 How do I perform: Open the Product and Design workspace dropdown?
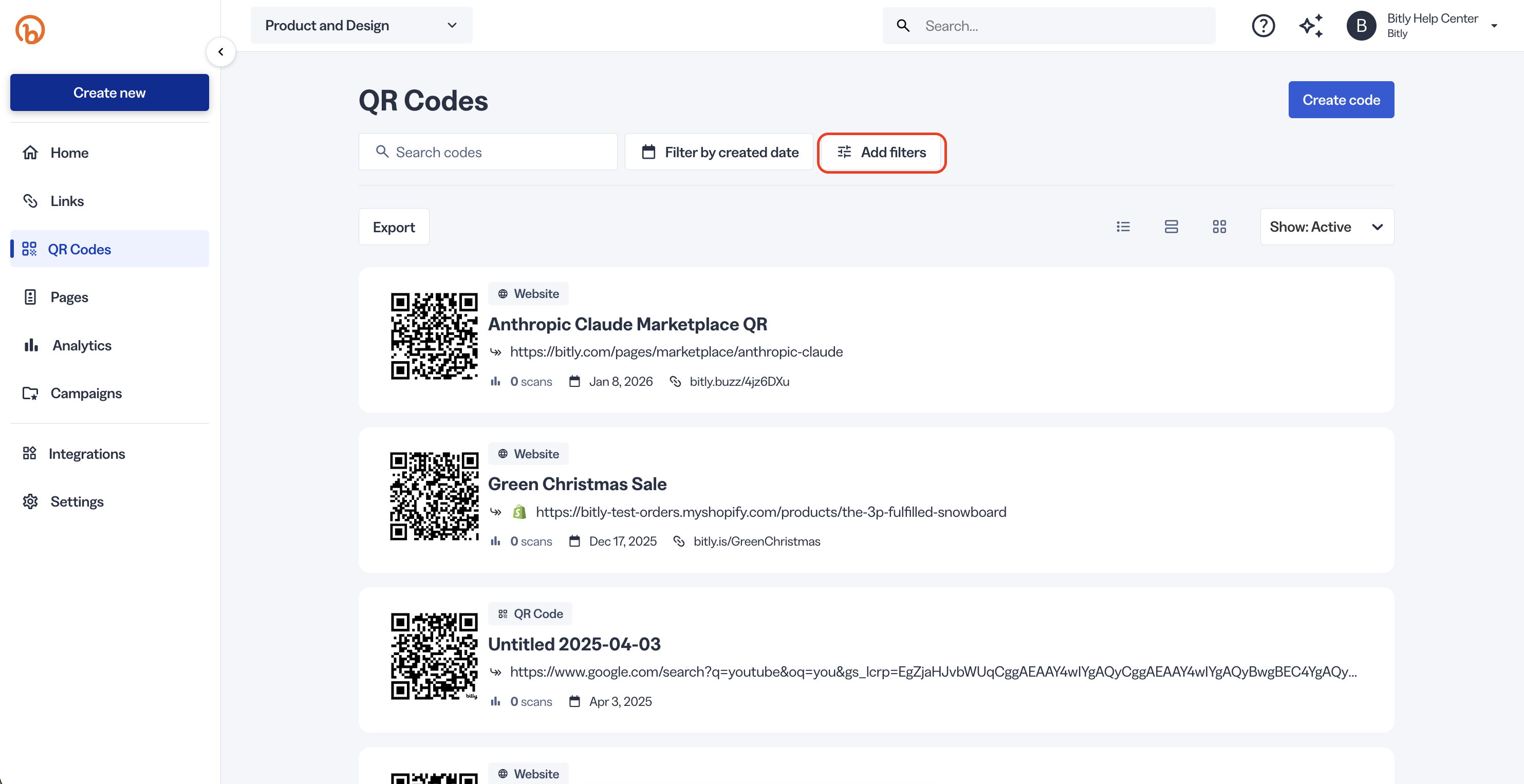(362, 26)
